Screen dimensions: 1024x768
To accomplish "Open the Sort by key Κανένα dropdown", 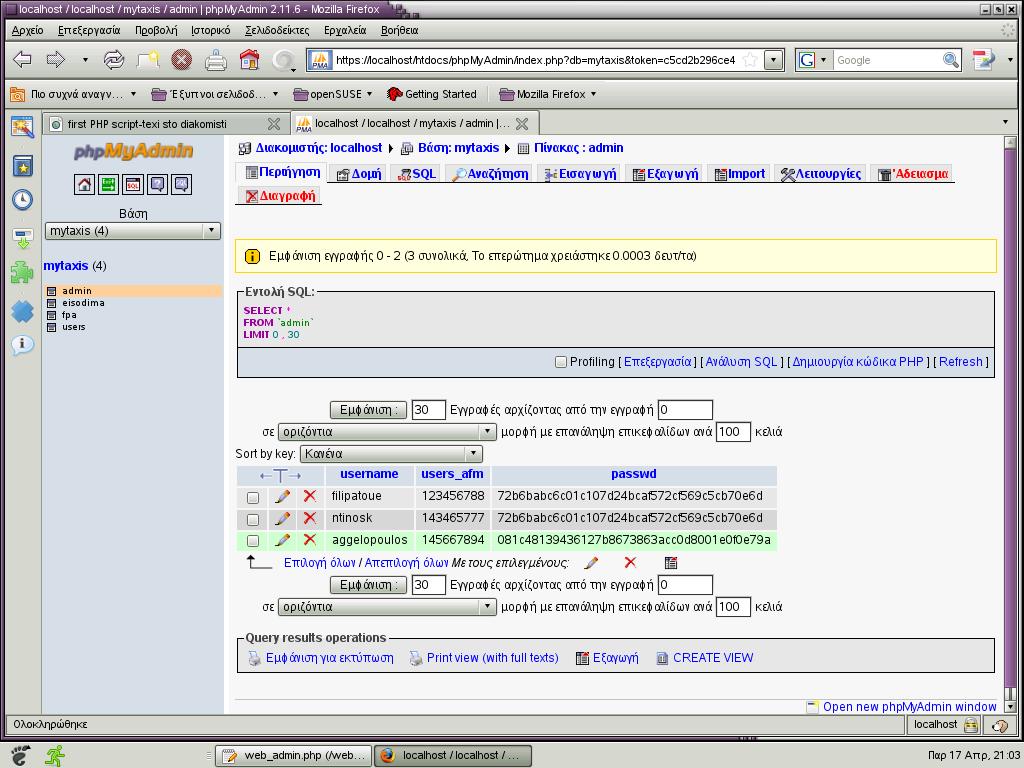I will (391, 454).
